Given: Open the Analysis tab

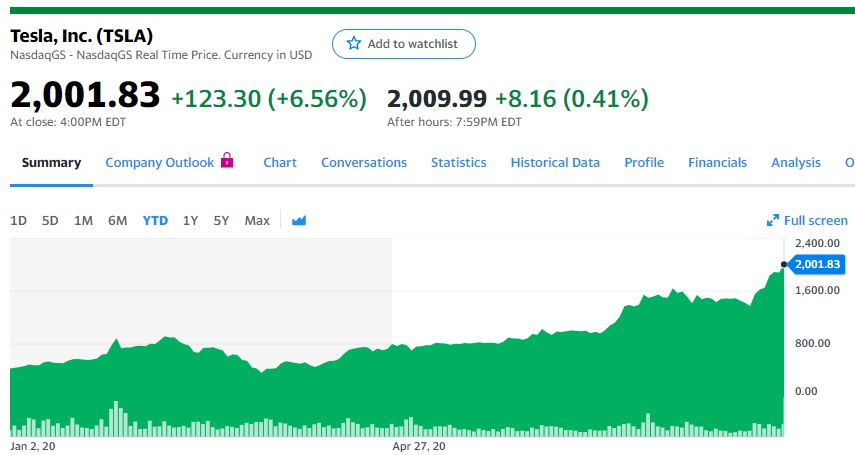Looking at the screenshot, I should click(796, 163).
